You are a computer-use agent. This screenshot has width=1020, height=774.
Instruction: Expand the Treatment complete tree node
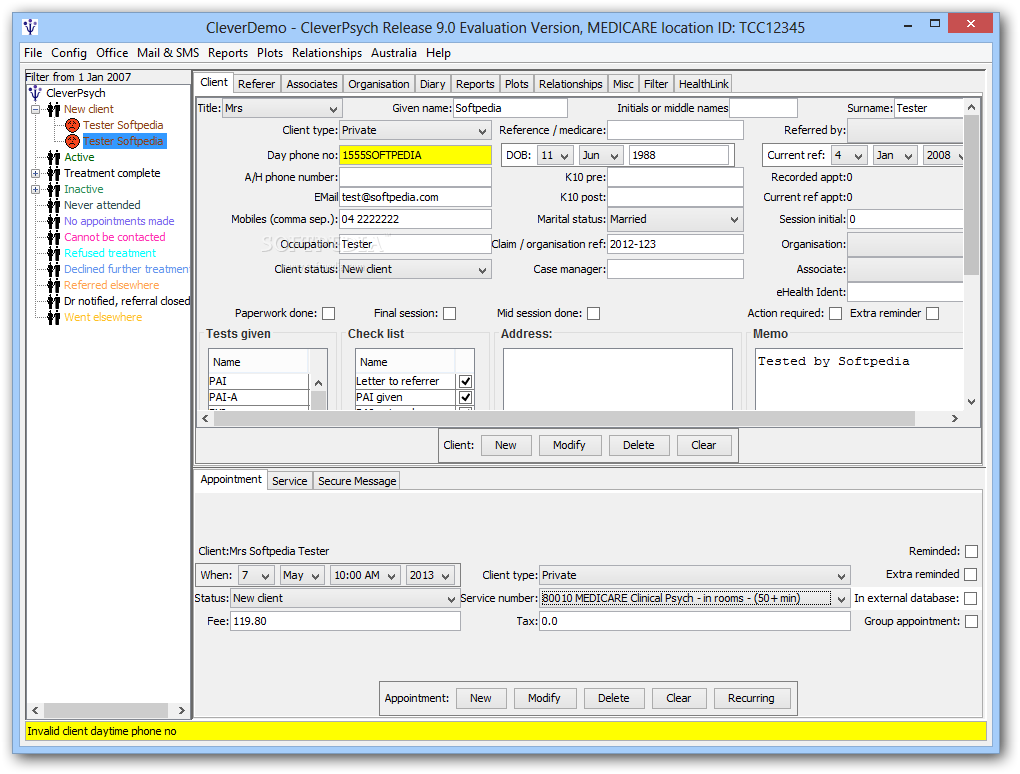36,174
